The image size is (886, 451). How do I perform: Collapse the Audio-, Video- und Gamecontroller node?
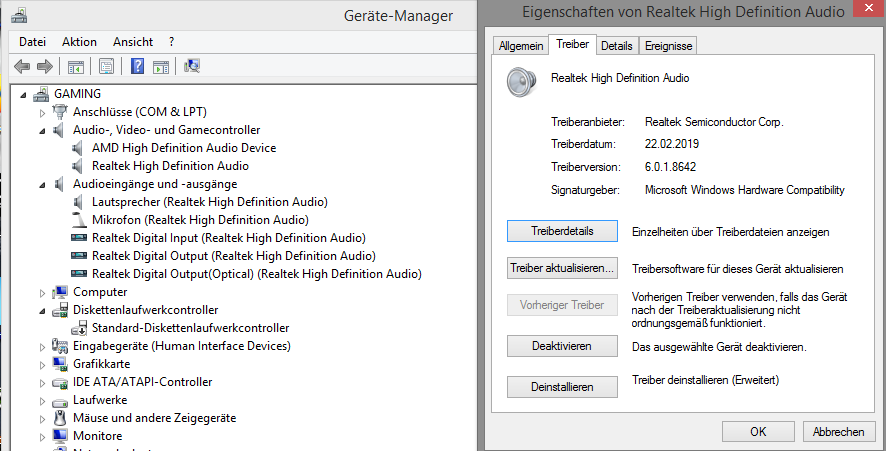point(42,130)
